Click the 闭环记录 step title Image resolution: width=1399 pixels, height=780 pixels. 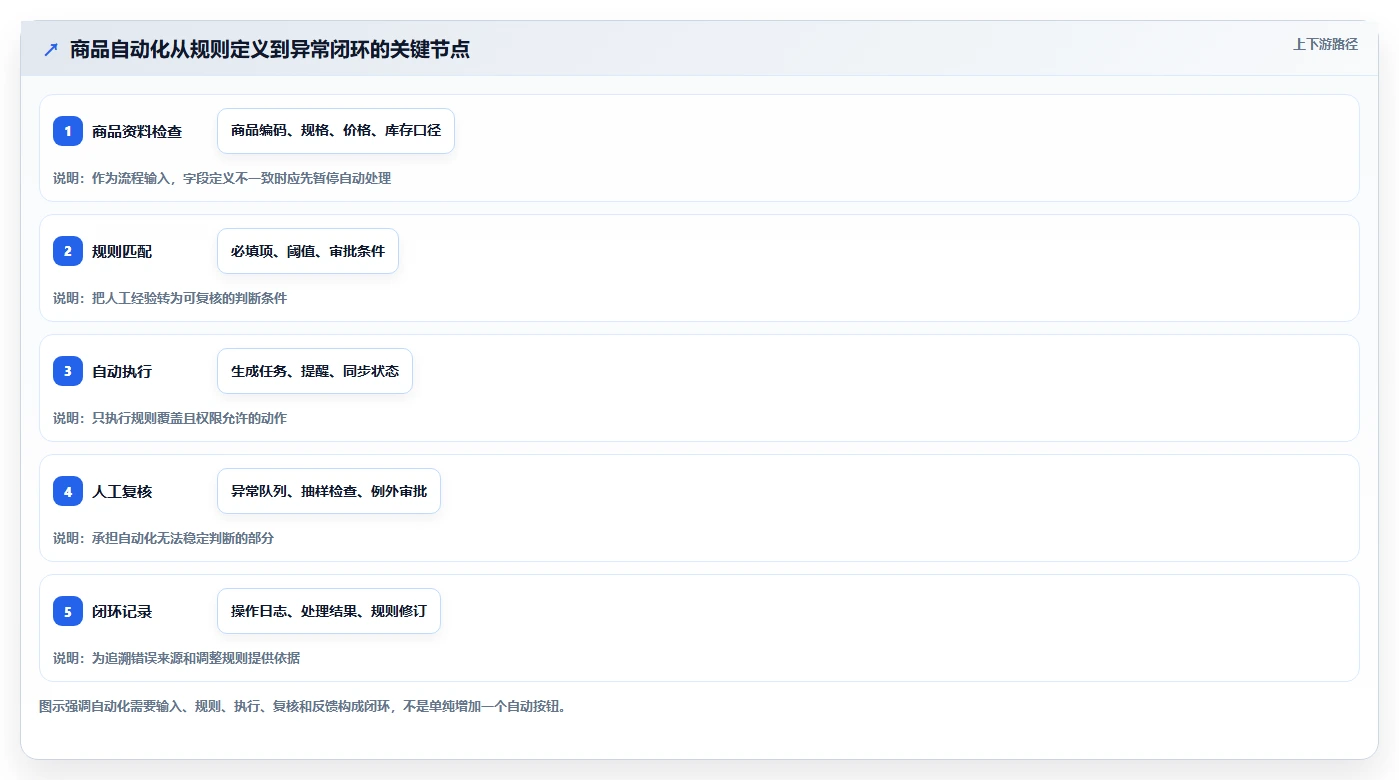(122, 611)
